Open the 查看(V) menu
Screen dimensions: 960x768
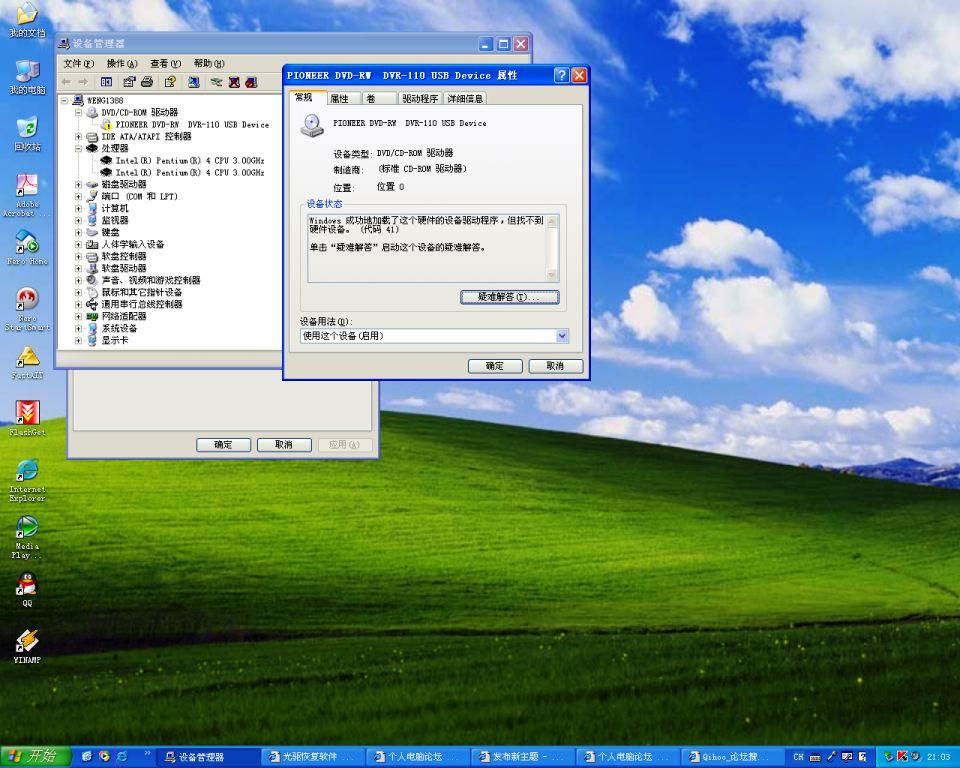[165, 64]
